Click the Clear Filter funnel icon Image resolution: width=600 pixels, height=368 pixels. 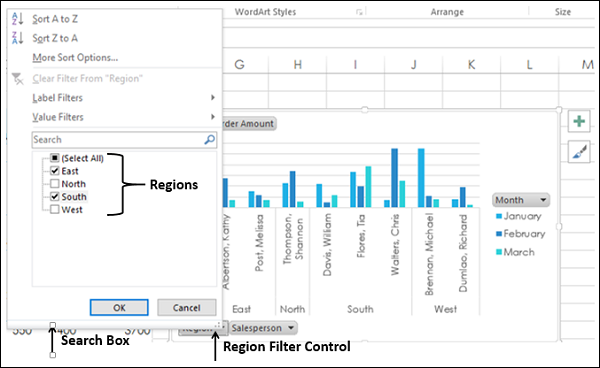[18, 79]
